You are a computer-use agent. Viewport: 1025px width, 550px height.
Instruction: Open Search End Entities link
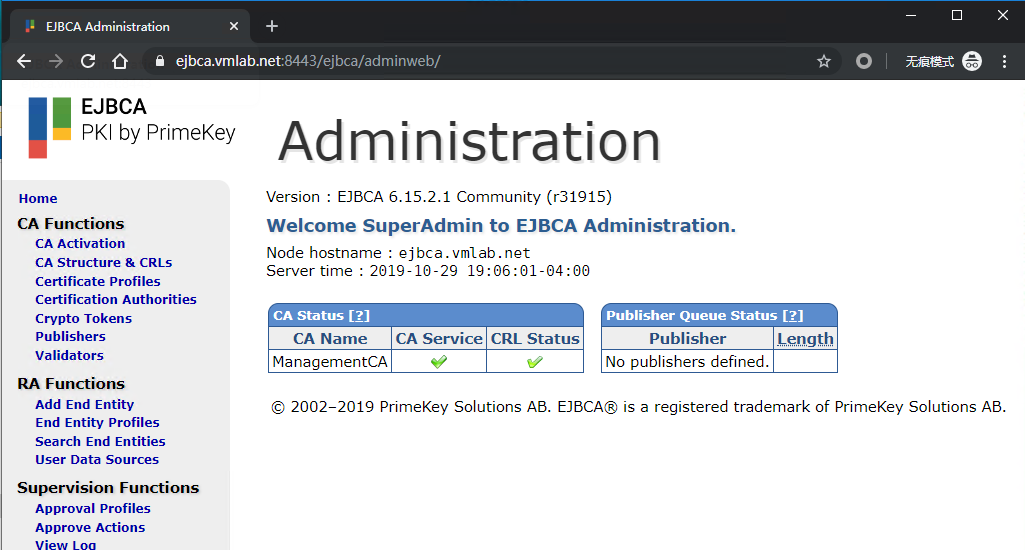click(100, 441)
